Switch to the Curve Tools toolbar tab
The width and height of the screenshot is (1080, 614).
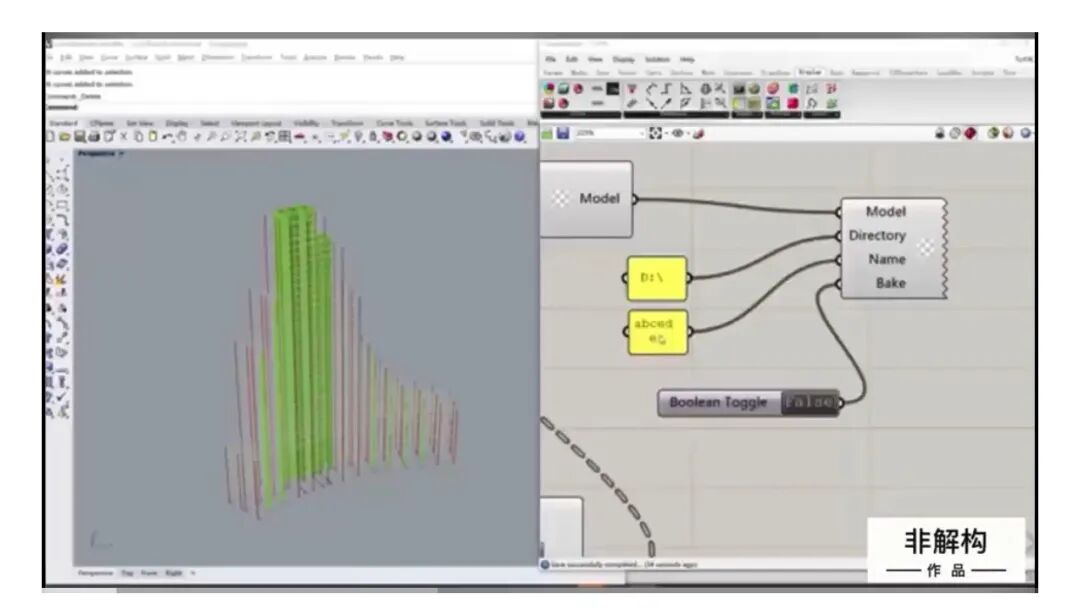point(395,123)
